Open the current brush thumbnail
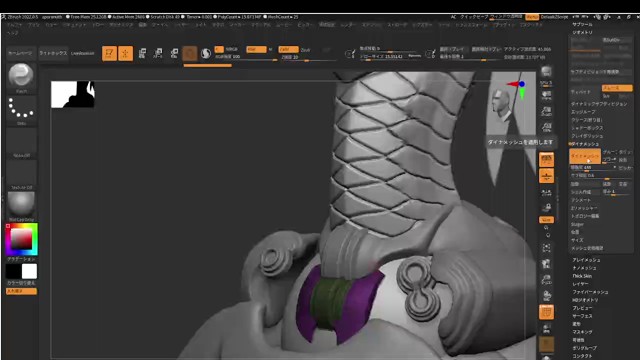Screen dimensions: 640x360 click(x=21, y=75)
